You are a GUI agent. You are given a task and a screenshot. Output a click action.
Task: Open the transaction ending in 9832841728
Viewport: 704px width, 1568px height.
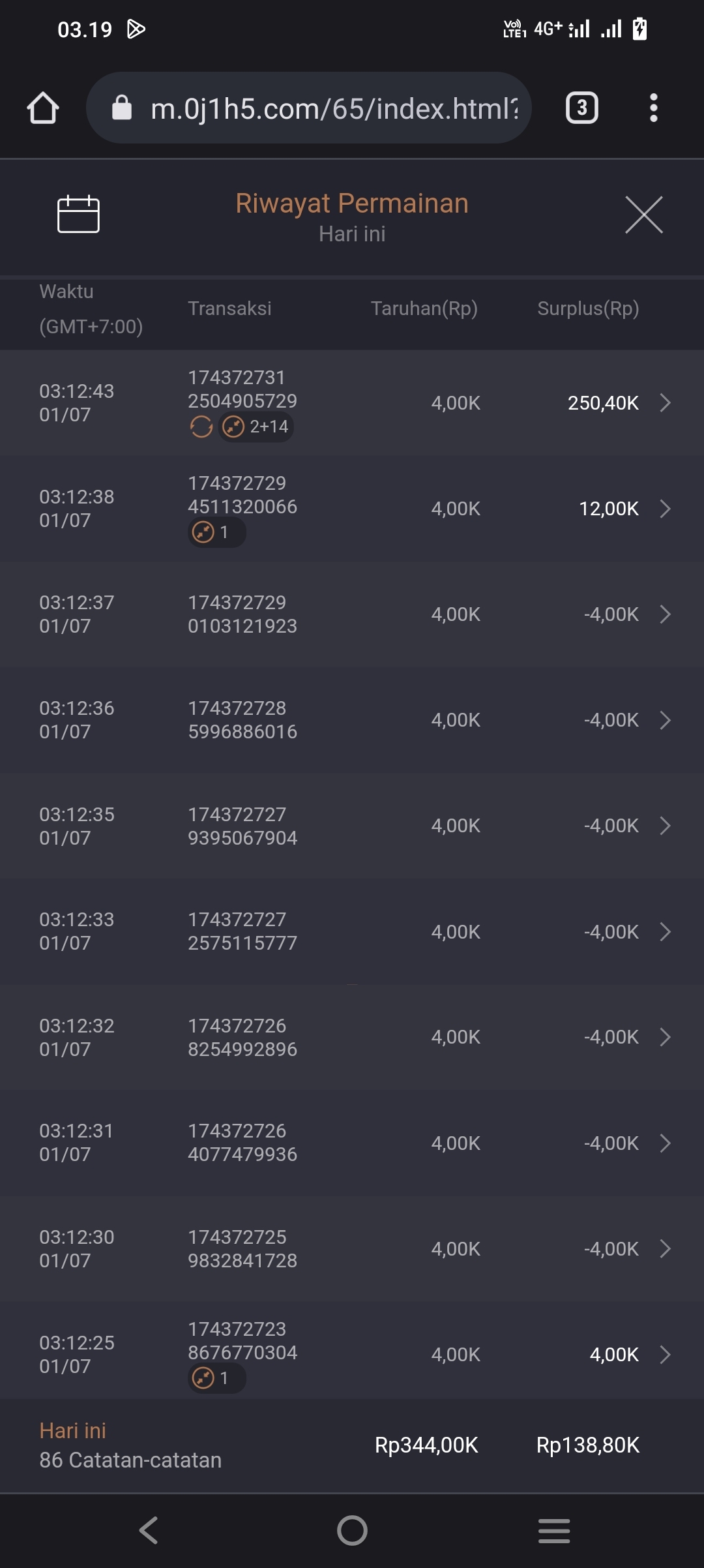(665, 1249)
